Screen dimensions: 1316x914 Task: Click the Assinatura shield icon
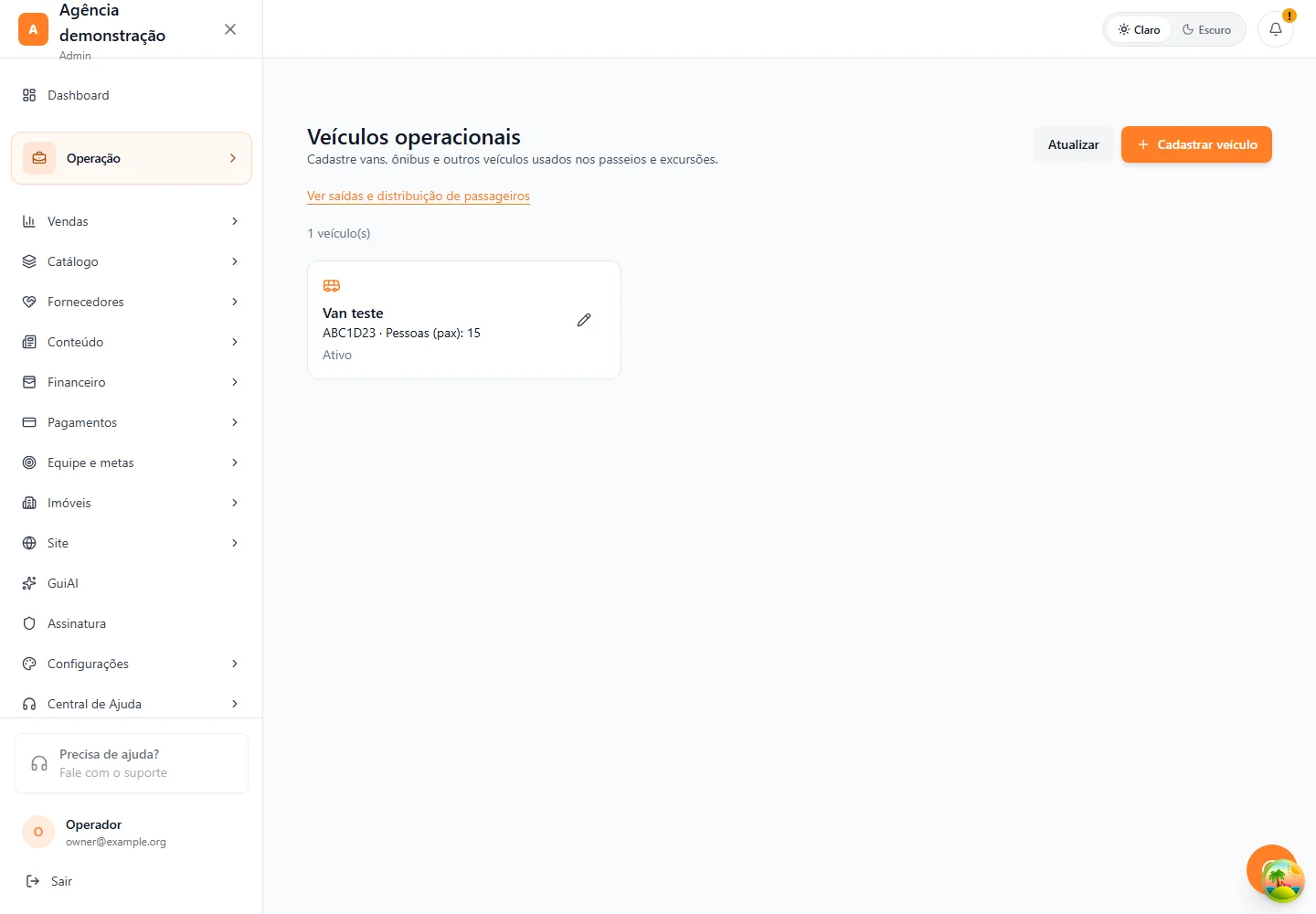(x=29, y=623)
